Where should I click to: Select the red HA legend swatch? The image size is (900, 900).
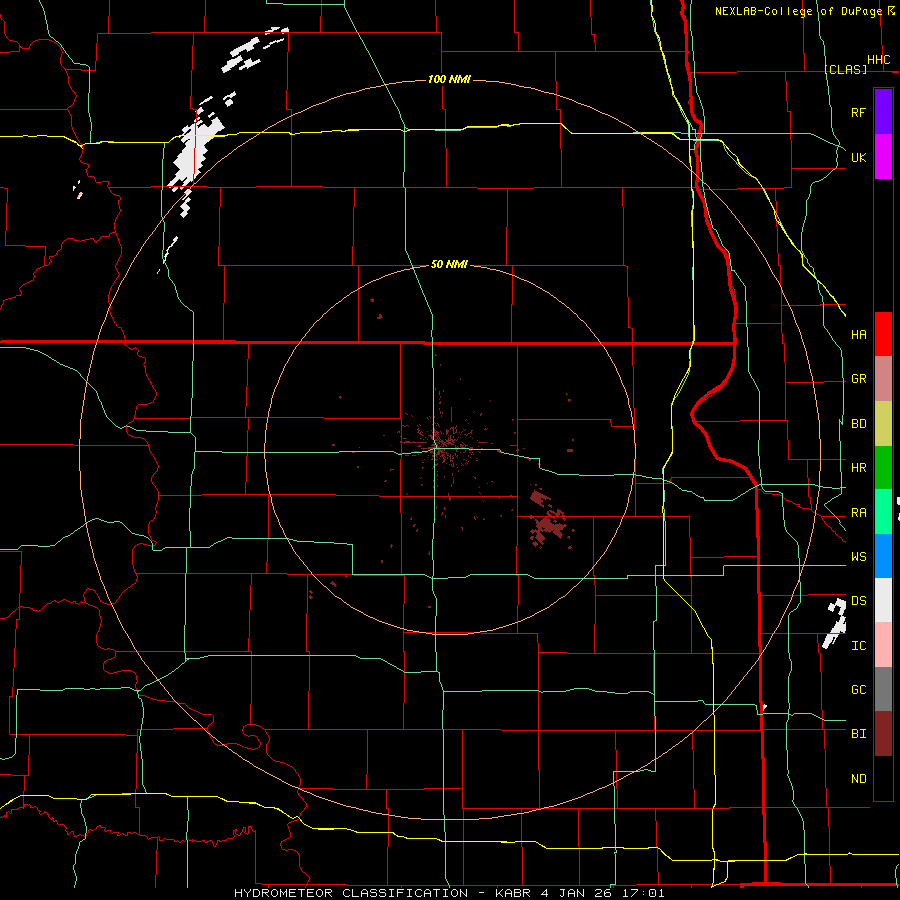coord(883,334)
